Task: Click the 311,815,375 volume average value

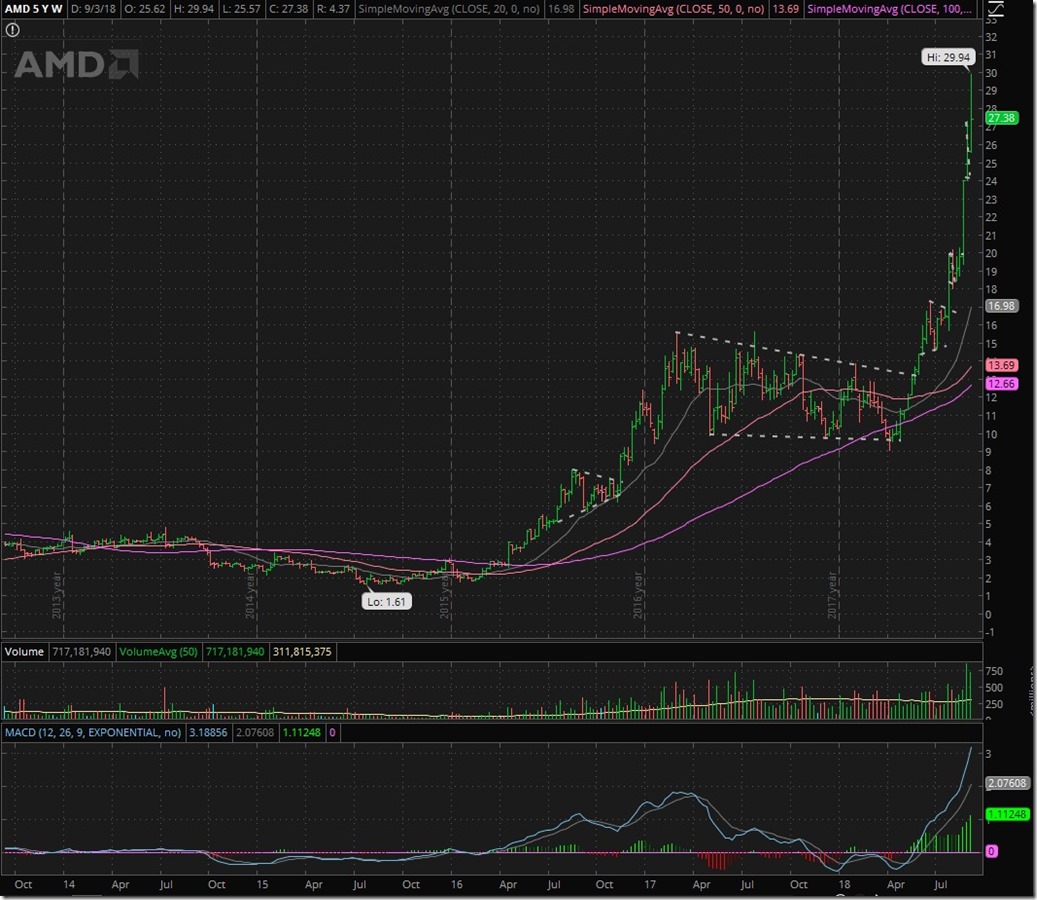Action: [302, 652]
